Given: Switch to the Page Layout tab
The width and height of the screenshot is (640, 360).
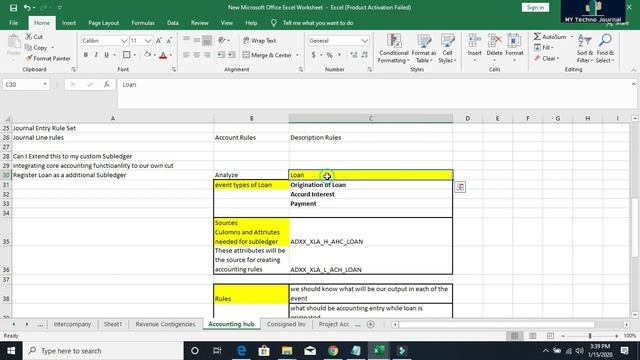Looking at the screenshot, I should tap(104, 23).
